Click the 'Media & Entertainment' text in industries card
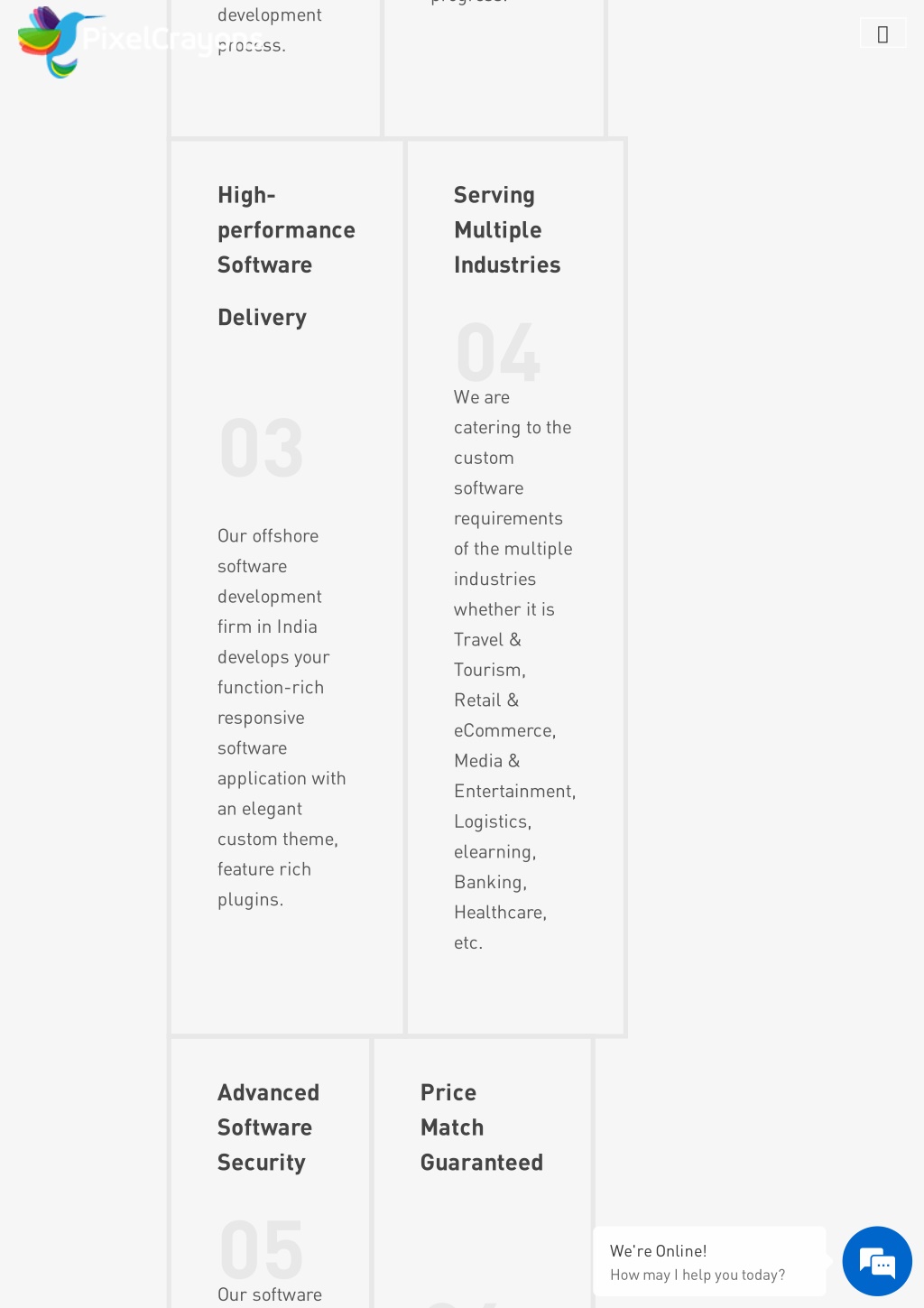This screenshot has height=1308, width=924. coord(514,775)
